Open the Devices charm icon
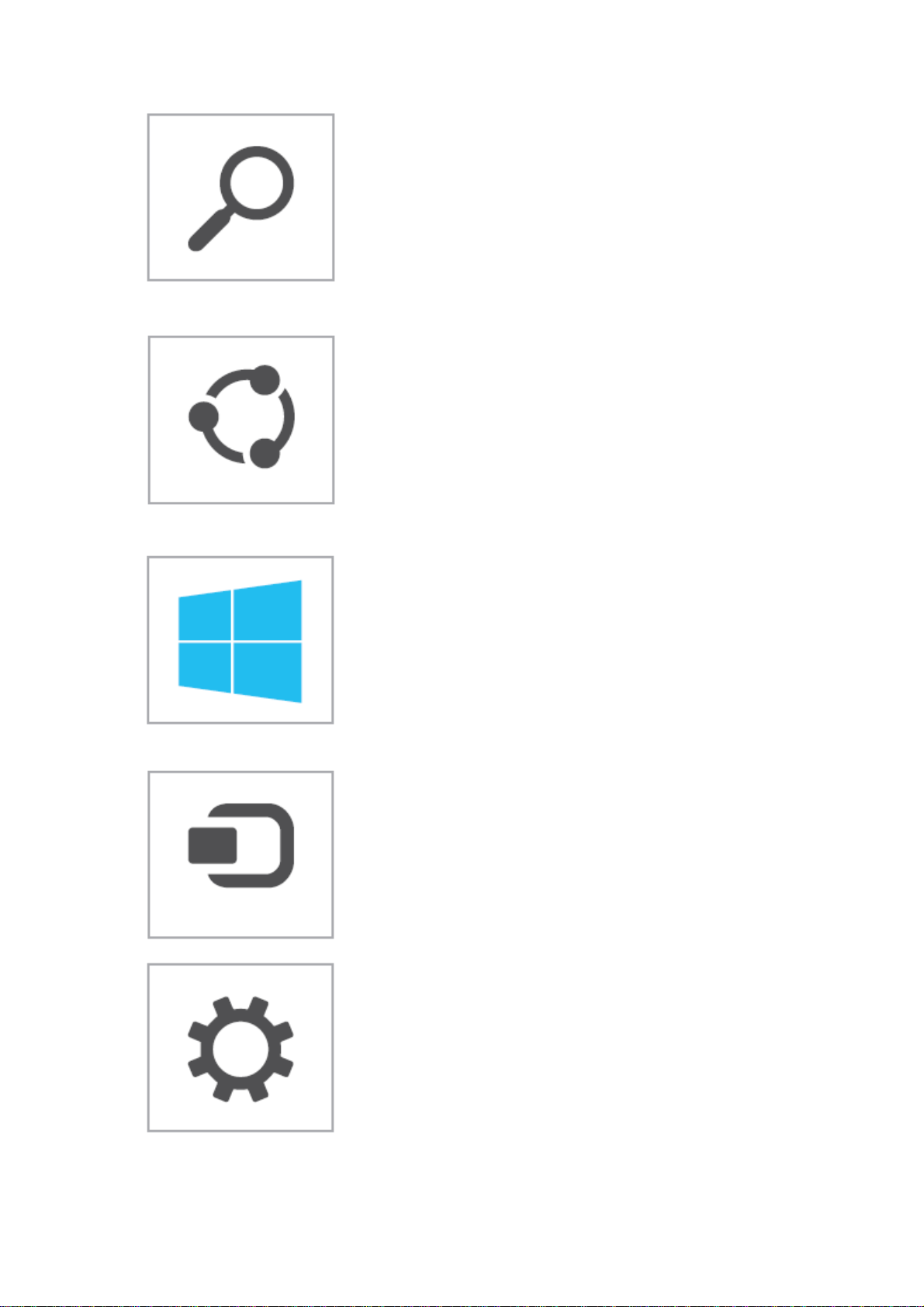Image resolution: width=924 pixels, height=1307 pixels. point(241,854)
